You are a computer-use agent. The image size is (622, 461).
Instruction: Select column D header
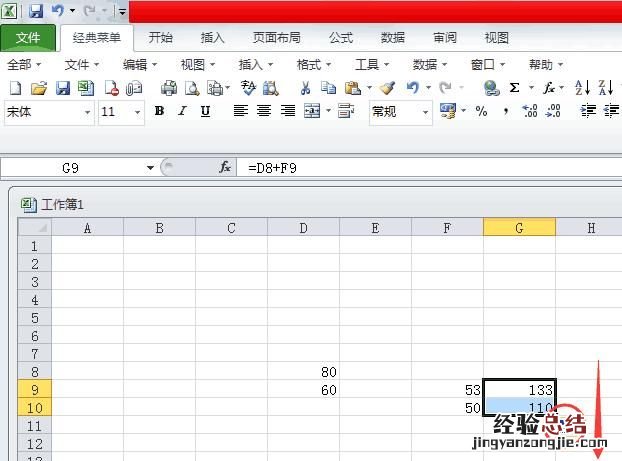[303, 228]
